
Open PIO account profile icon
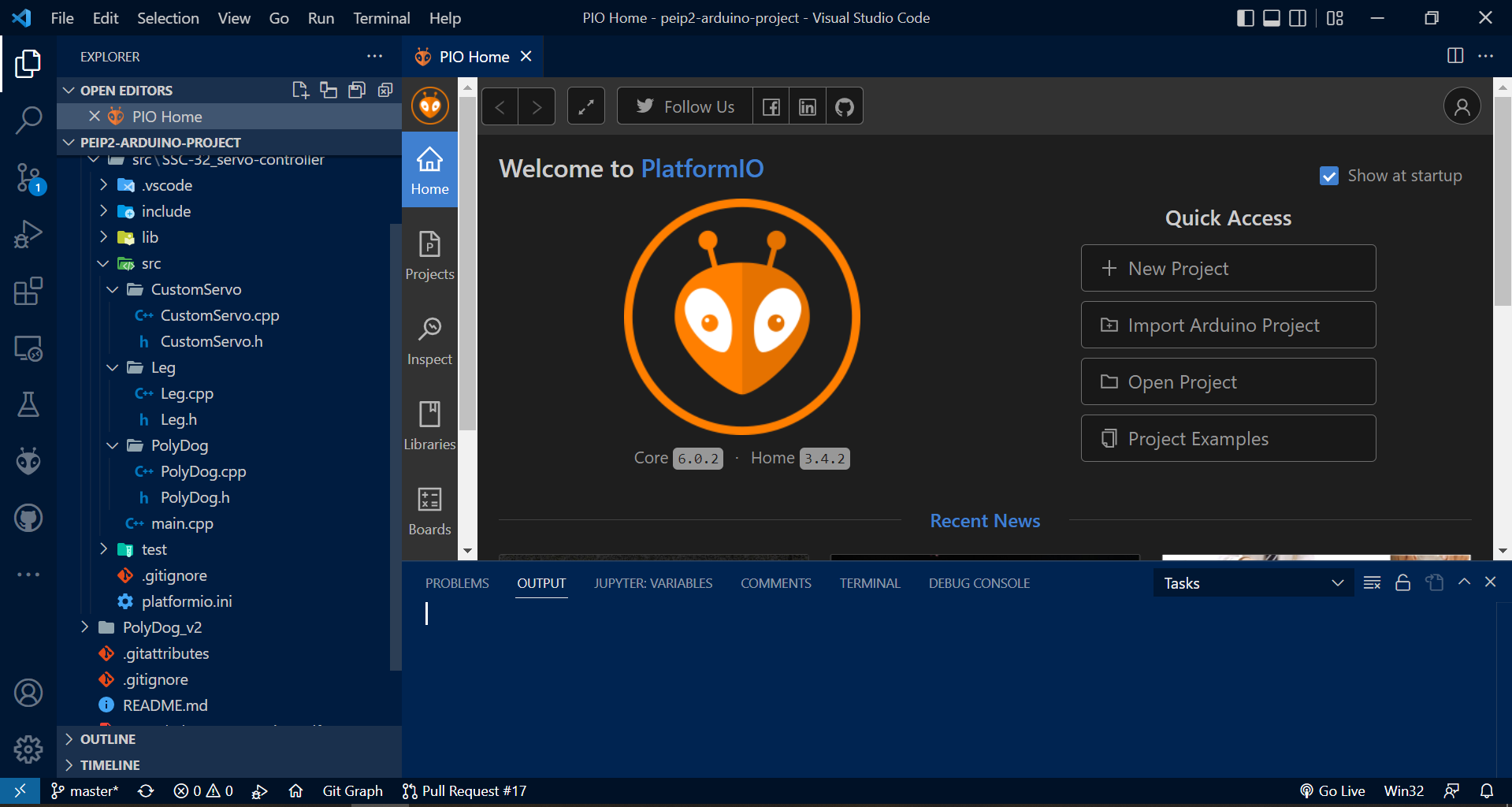coord(1462,106)
